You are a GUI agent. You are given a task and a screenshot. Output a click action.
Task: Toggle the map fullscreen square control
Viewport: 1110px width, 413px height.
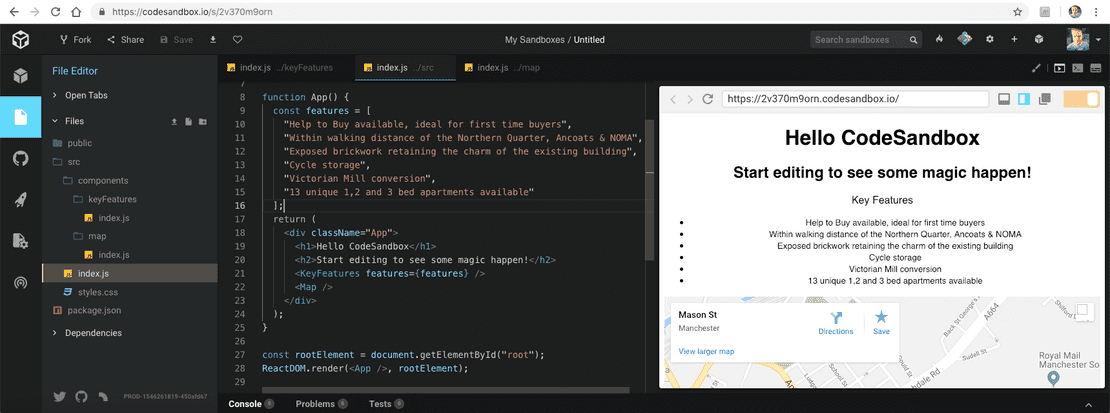(x=1084, y=312)
